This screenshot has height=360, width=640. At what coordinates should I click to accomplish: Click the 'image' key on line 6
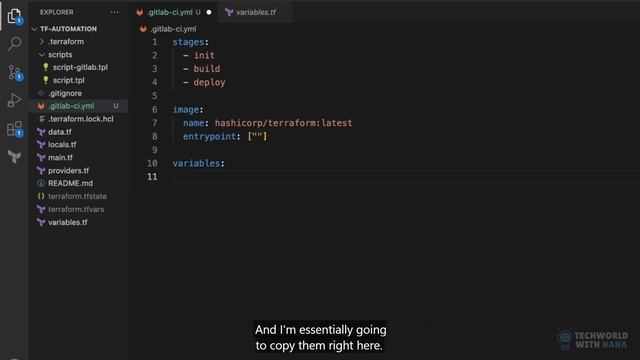pos(186,109)
